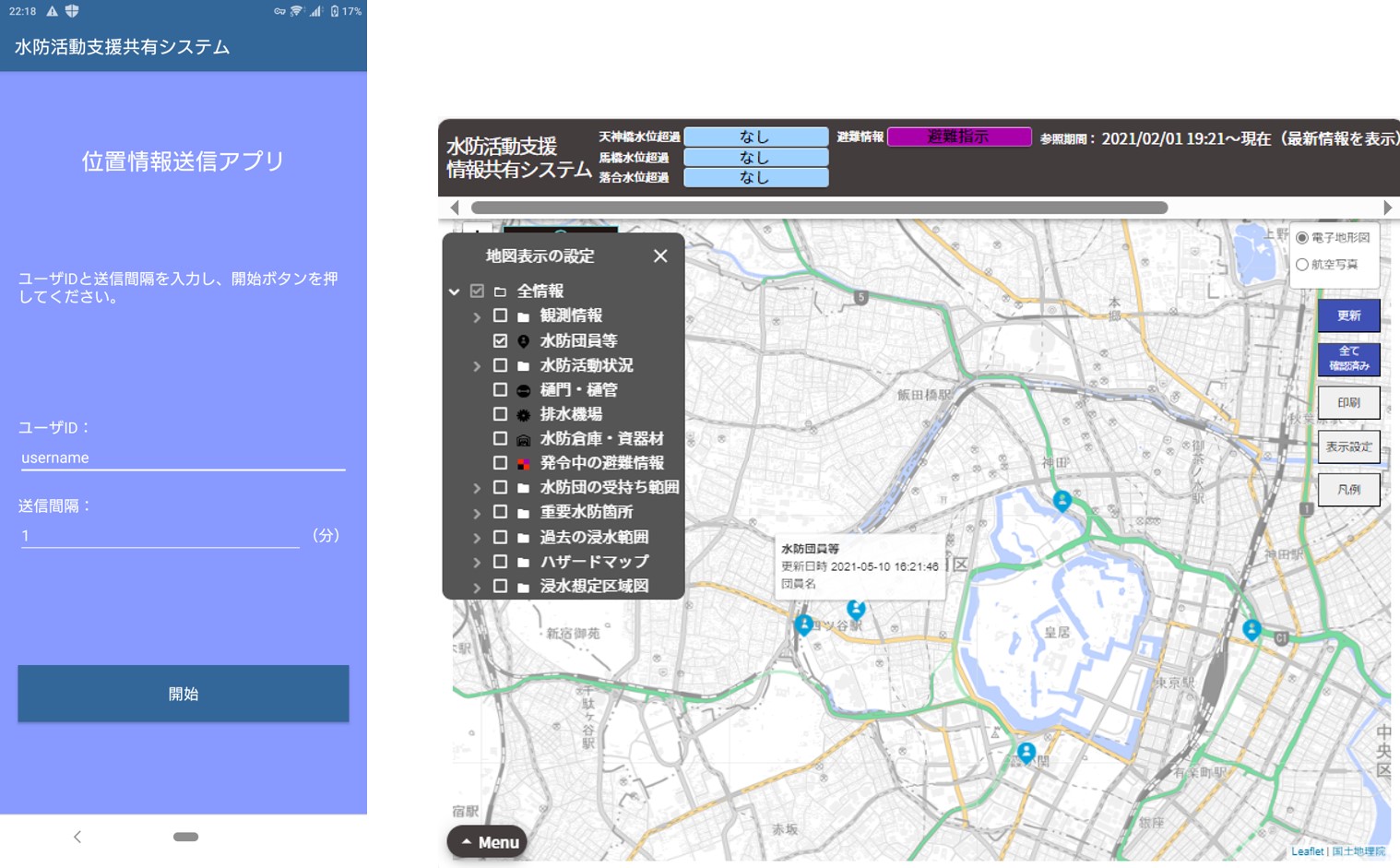
Task: Click the 観測情報 folder icon
Action: pos(523,316)
